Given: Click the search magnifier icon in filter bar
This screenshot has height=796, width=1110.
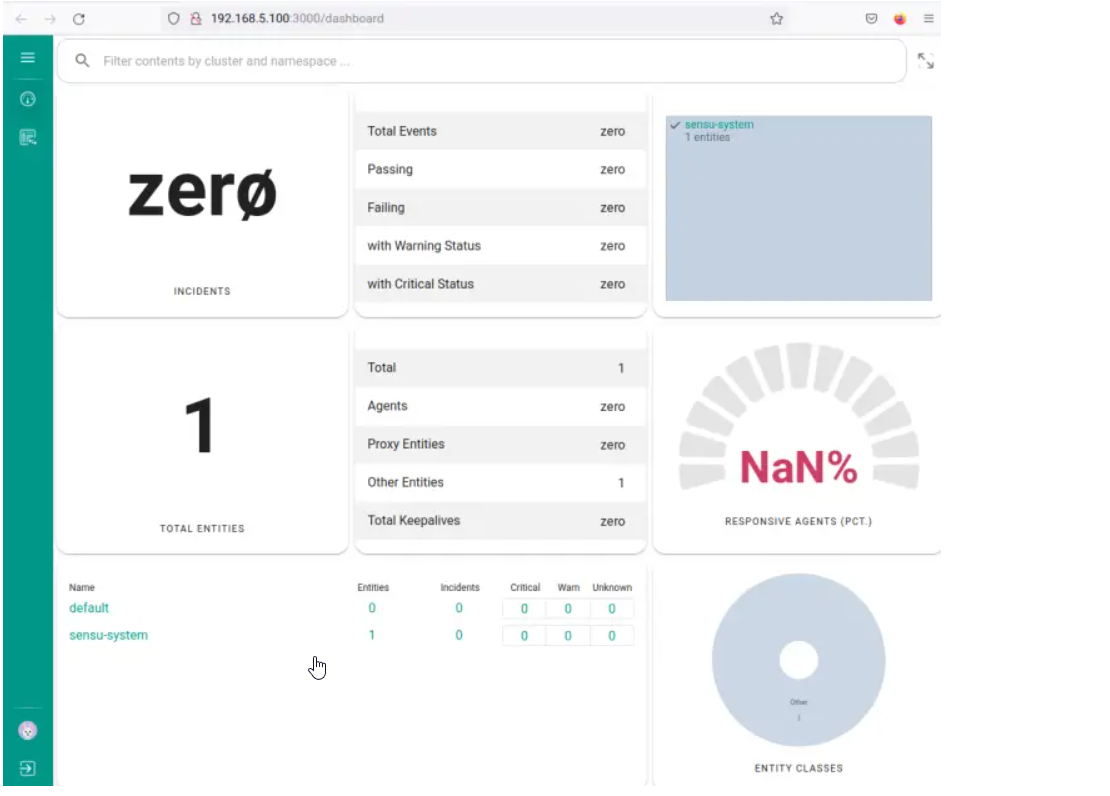Looking at the screenshot, I should point(83,61).
